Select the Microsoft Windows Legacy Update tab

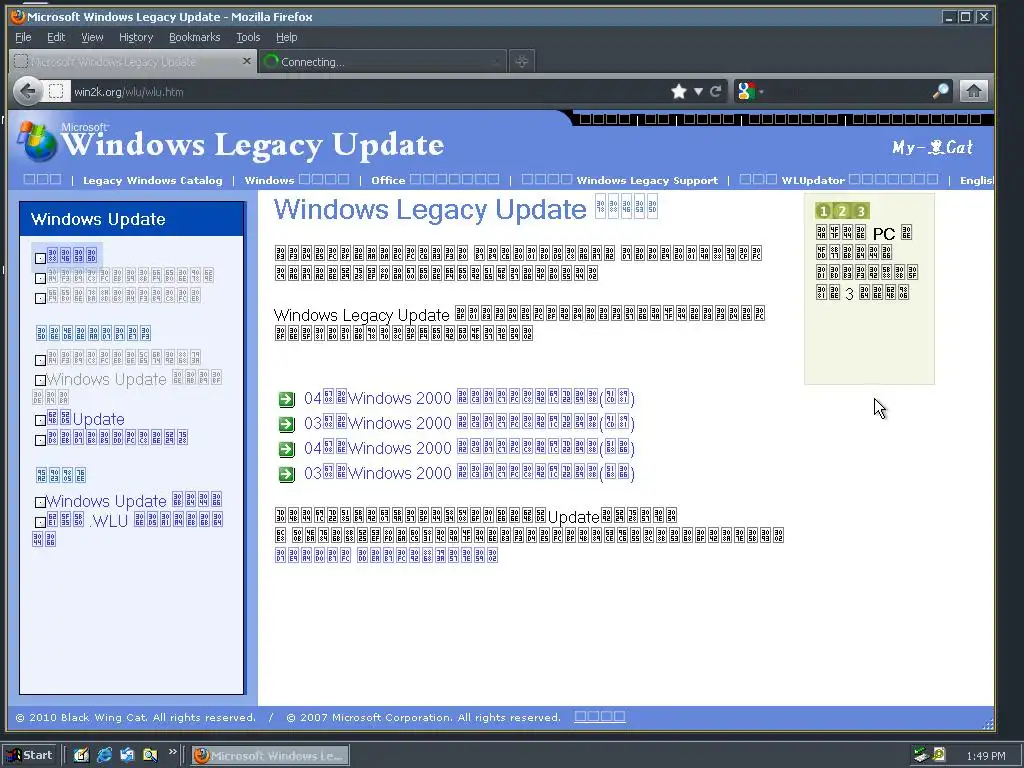click(x=133, y=61)
